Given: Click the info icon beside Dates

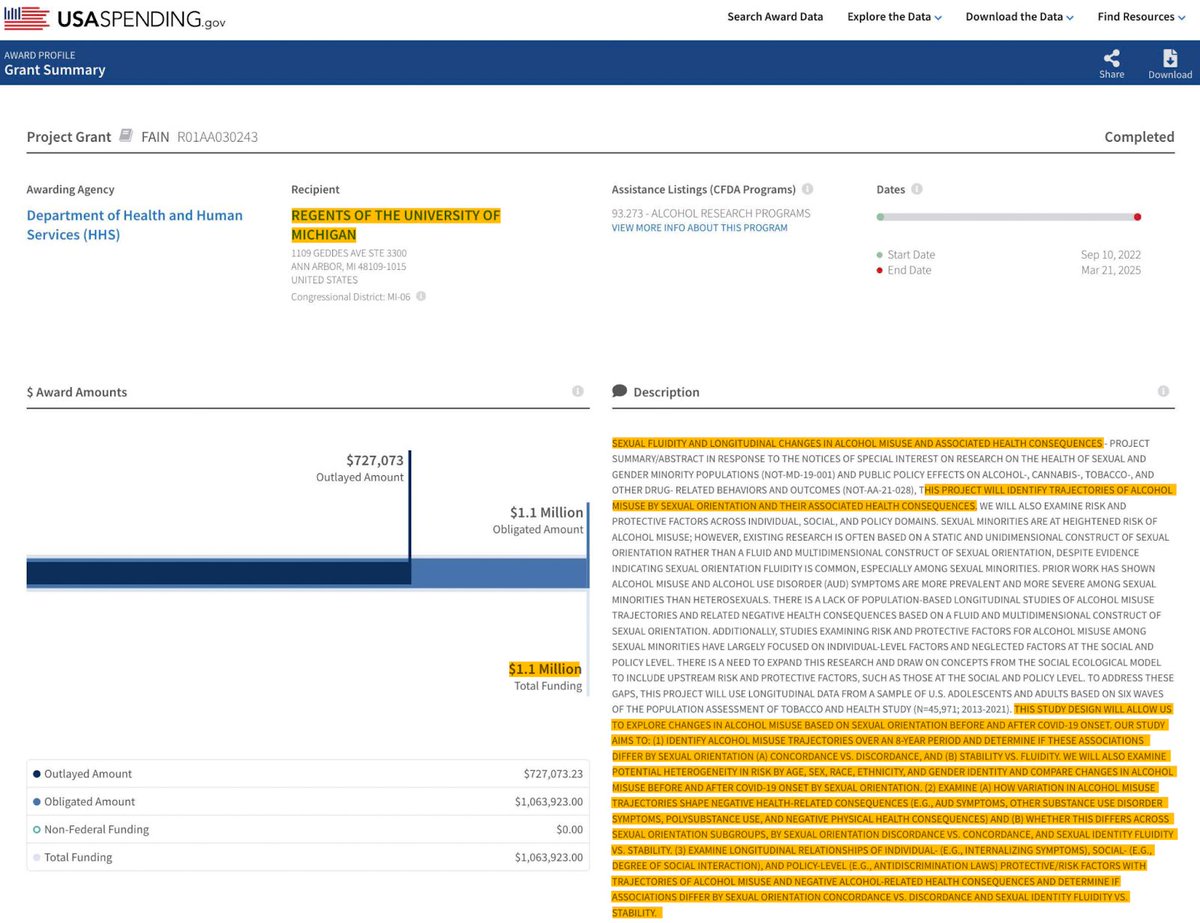Looking at the screenshot, I should click(917, 188).
